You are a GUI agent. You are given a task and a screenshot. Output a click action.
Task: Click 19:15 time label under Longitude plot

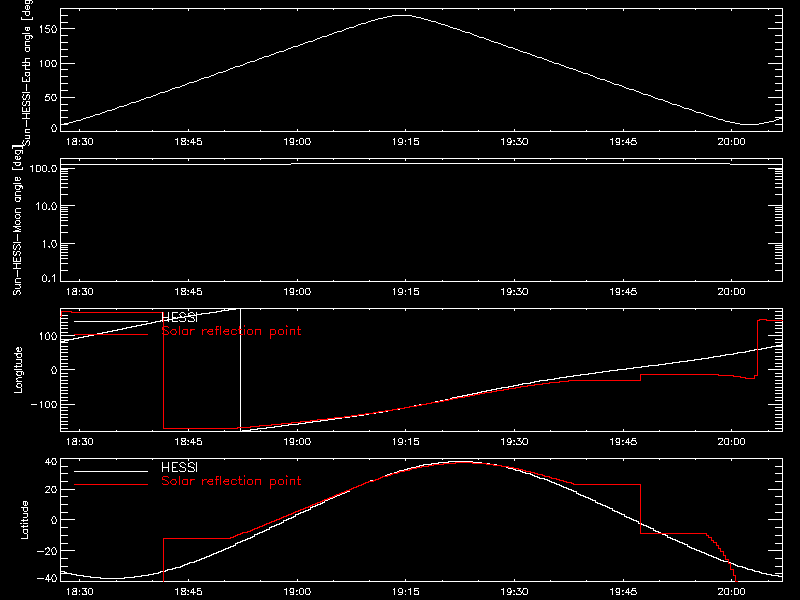406,442
